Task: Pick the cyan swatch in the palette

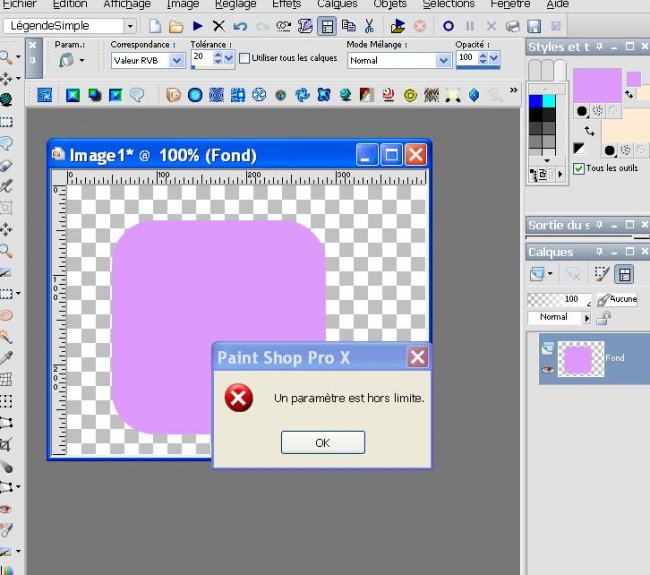Action: (548, 101)
